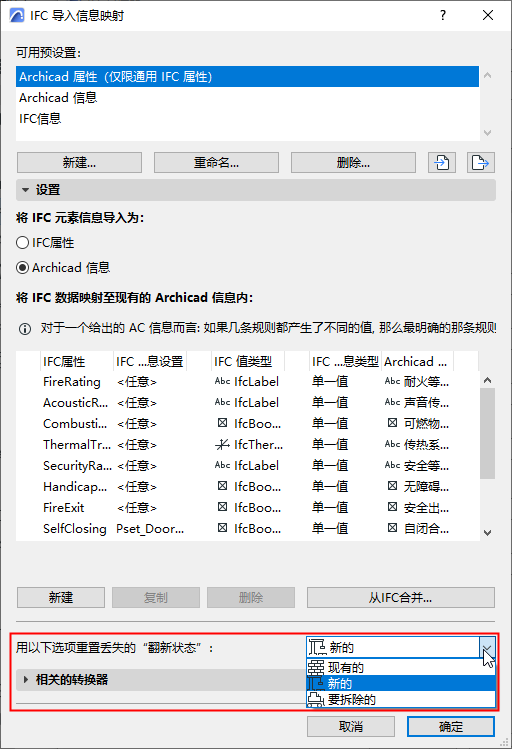Viewport: 512px width, 749px height.
Task: Select the Combusti... row
Action: [x=247, y=424]
